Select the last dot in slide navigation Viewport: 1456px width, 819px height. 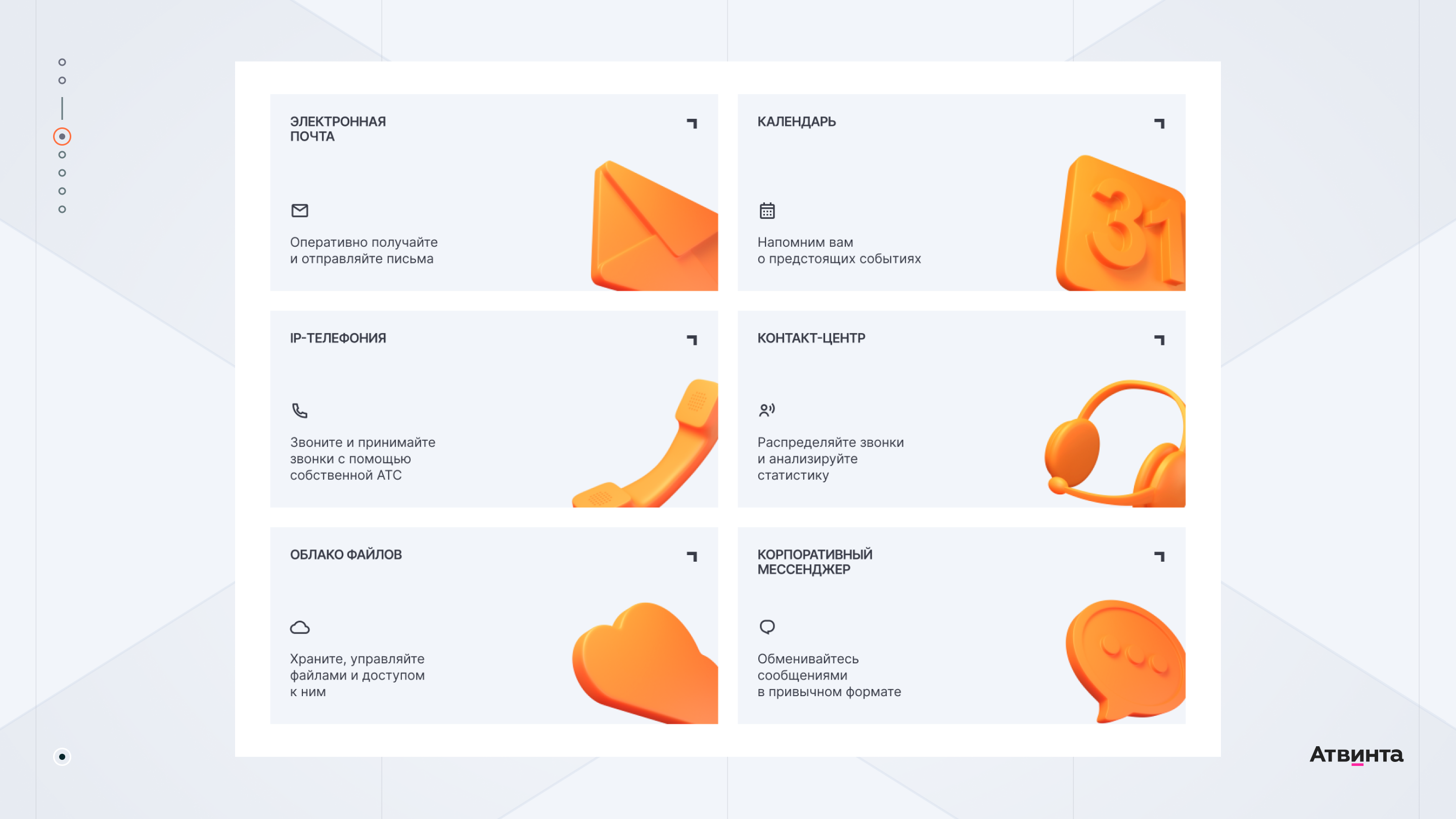[62, 209]
